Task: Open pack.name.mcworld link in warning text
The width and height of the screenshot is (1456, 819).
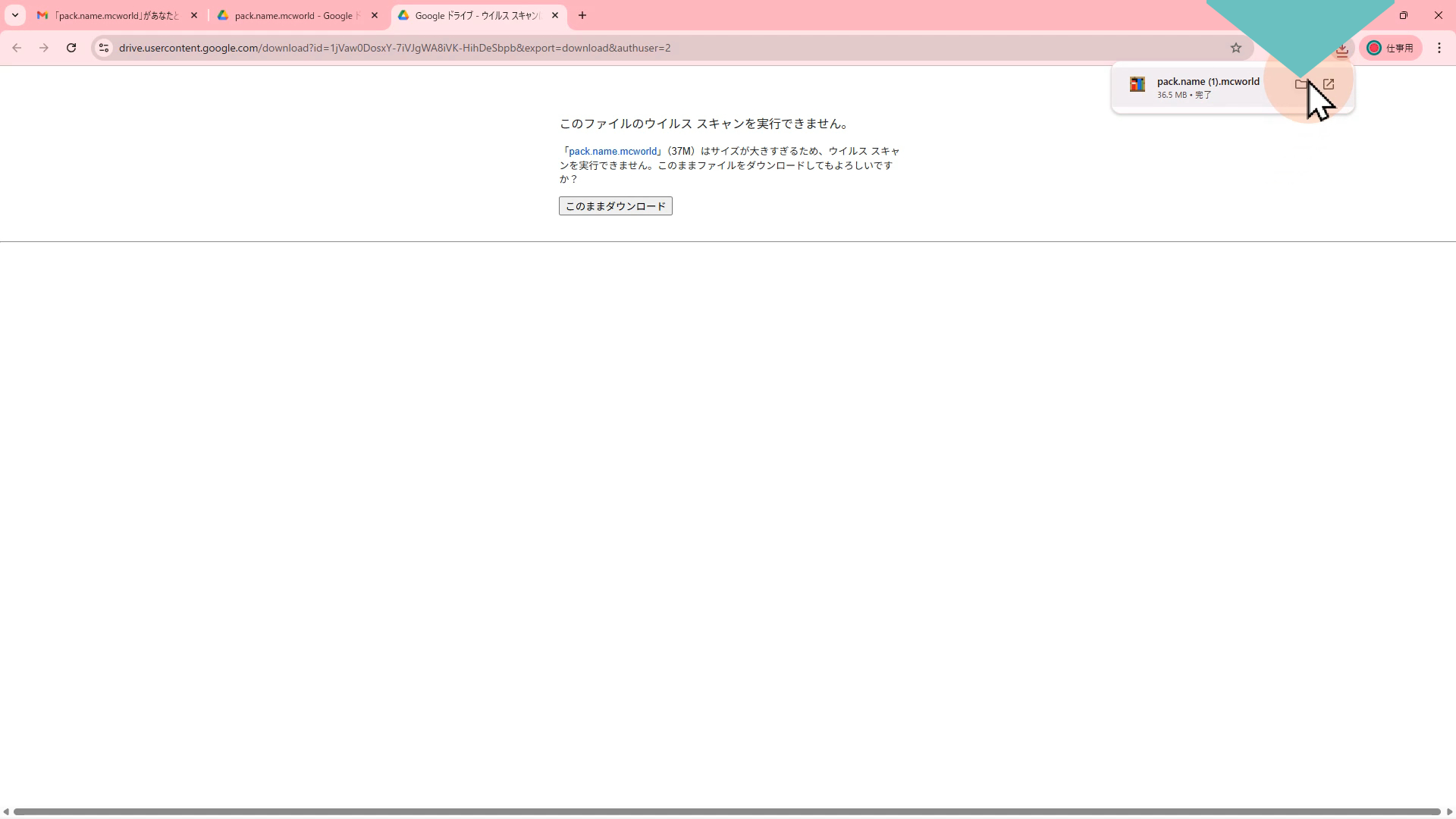Action: pyautogui.click(x=613, y=151)
